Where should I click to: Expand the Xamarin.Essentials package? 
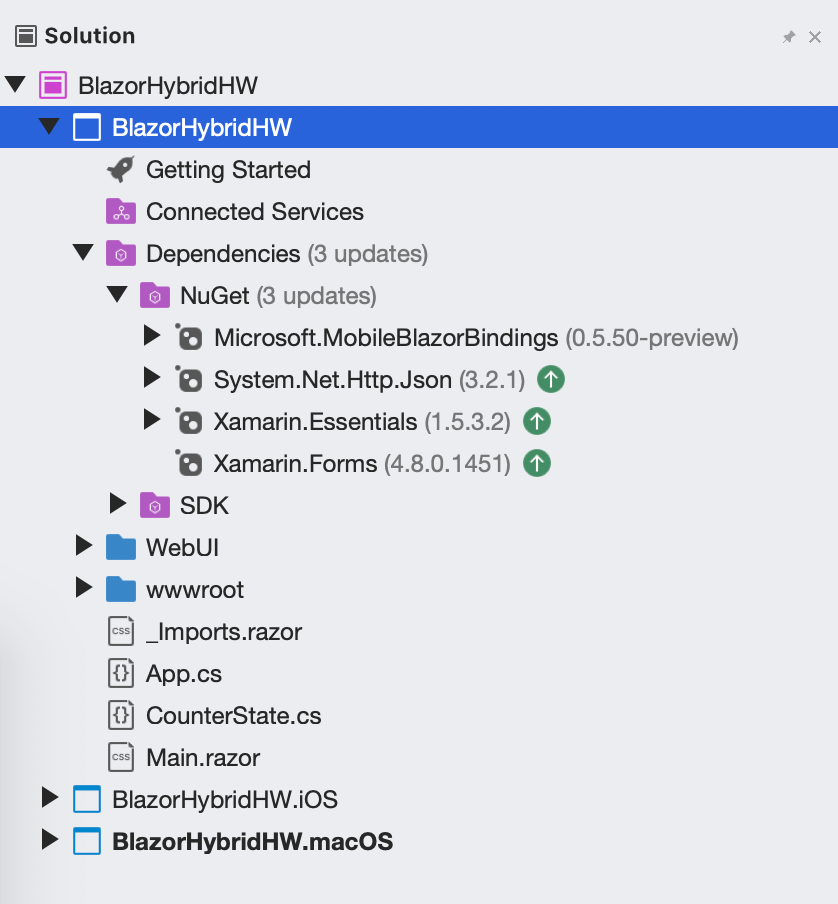click(x=152, y=420)
